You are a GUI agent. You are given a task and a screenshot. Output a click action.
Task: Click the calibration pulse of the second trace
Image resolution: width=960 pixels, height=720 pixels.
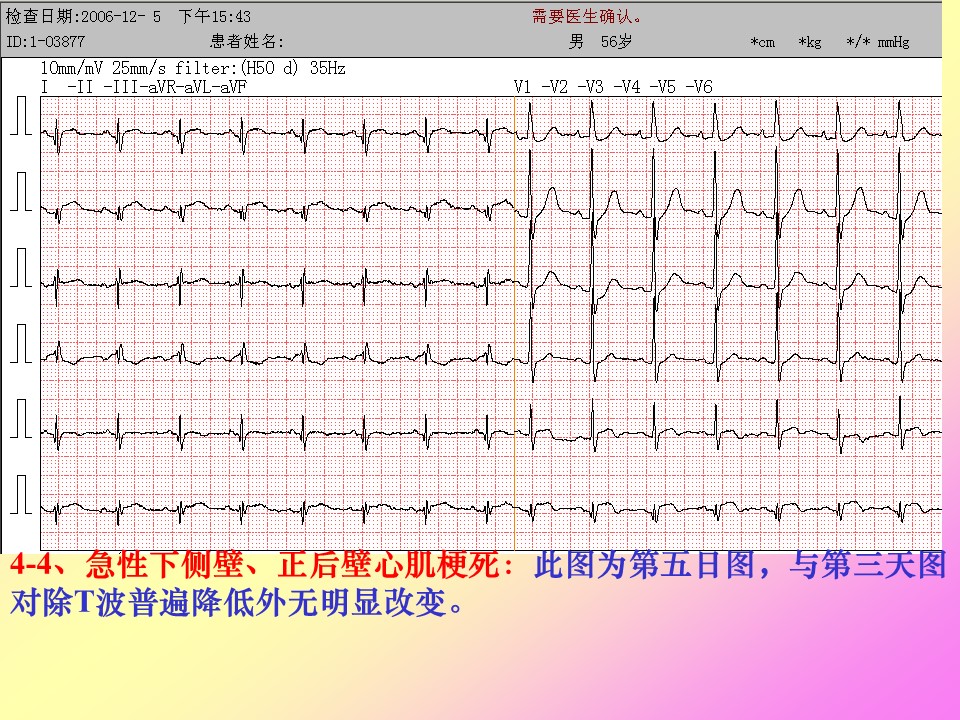[x=21, y=192]
